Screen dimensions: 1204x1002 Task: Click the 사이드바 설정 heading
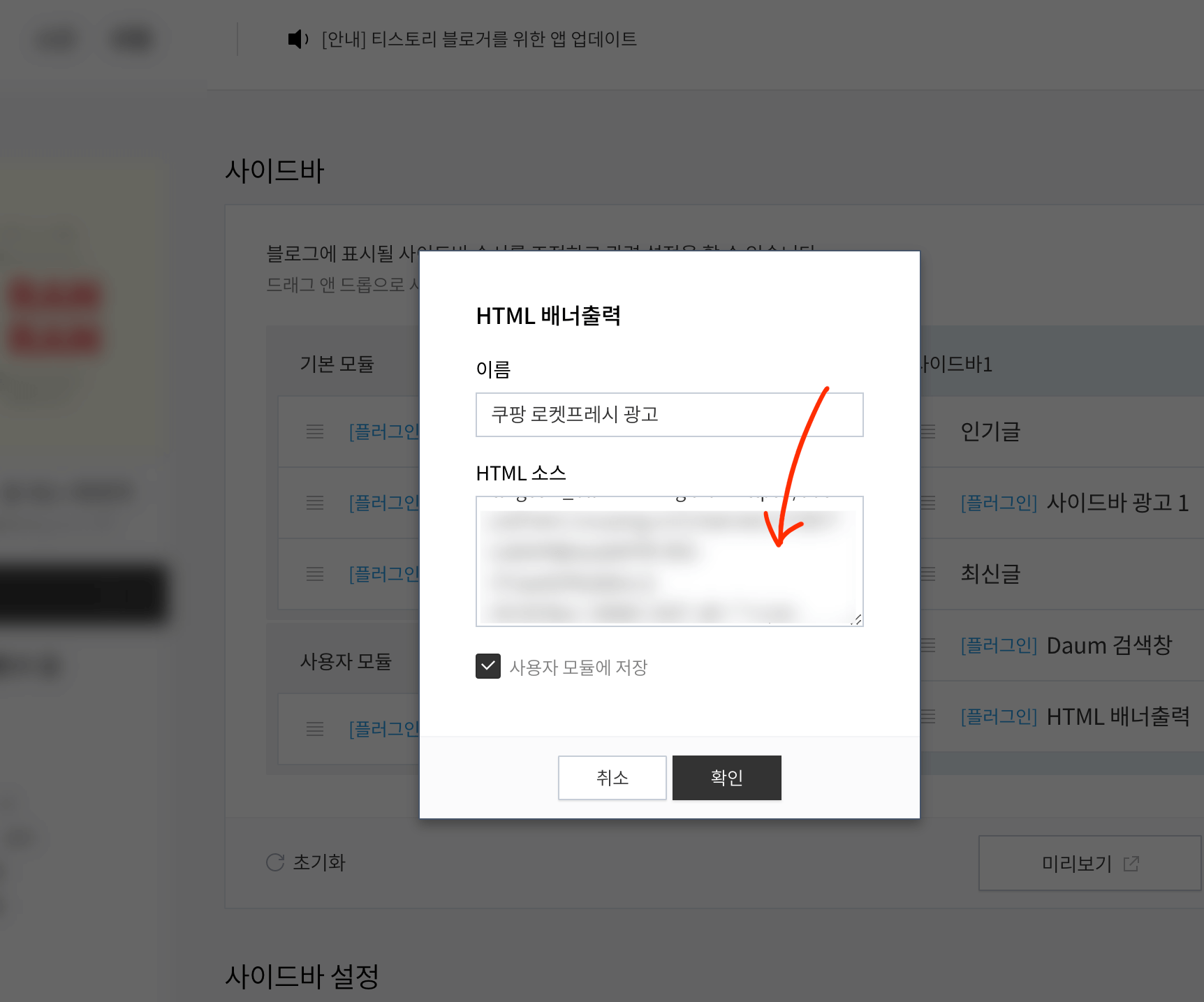pyautogui.click(x=302, y=976)
